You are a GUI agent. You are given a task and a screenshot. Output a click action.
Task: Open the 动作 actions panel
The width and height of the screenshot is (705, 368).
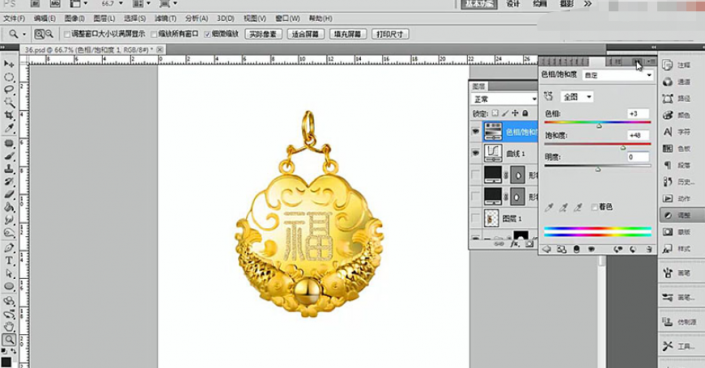tap(678, 198)
